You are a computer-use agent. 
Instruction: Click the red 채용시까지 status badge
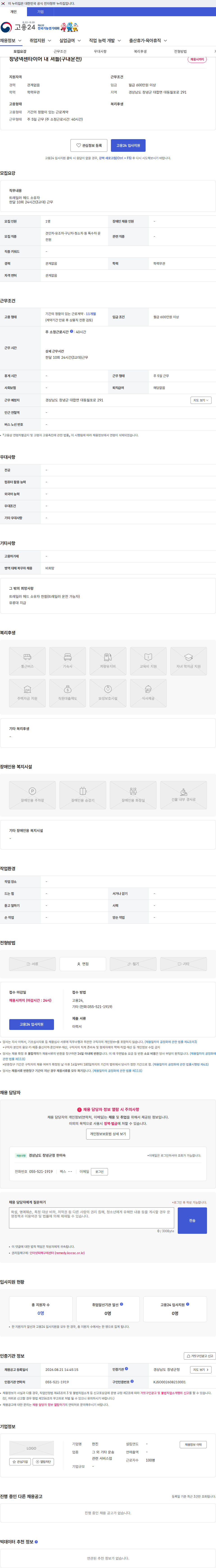(197, 60)
